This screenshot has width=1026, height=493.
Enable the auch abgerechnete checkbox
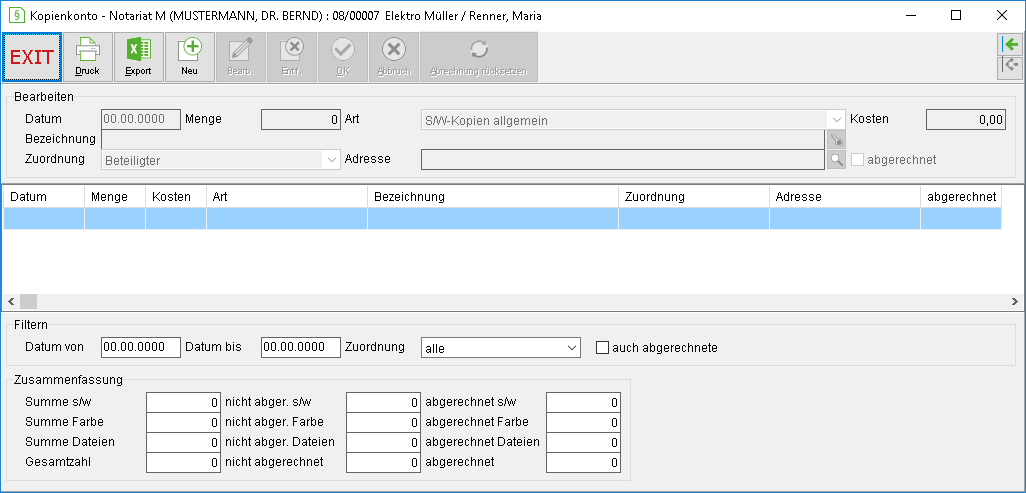pyautogui.click(x=602, y=348)
